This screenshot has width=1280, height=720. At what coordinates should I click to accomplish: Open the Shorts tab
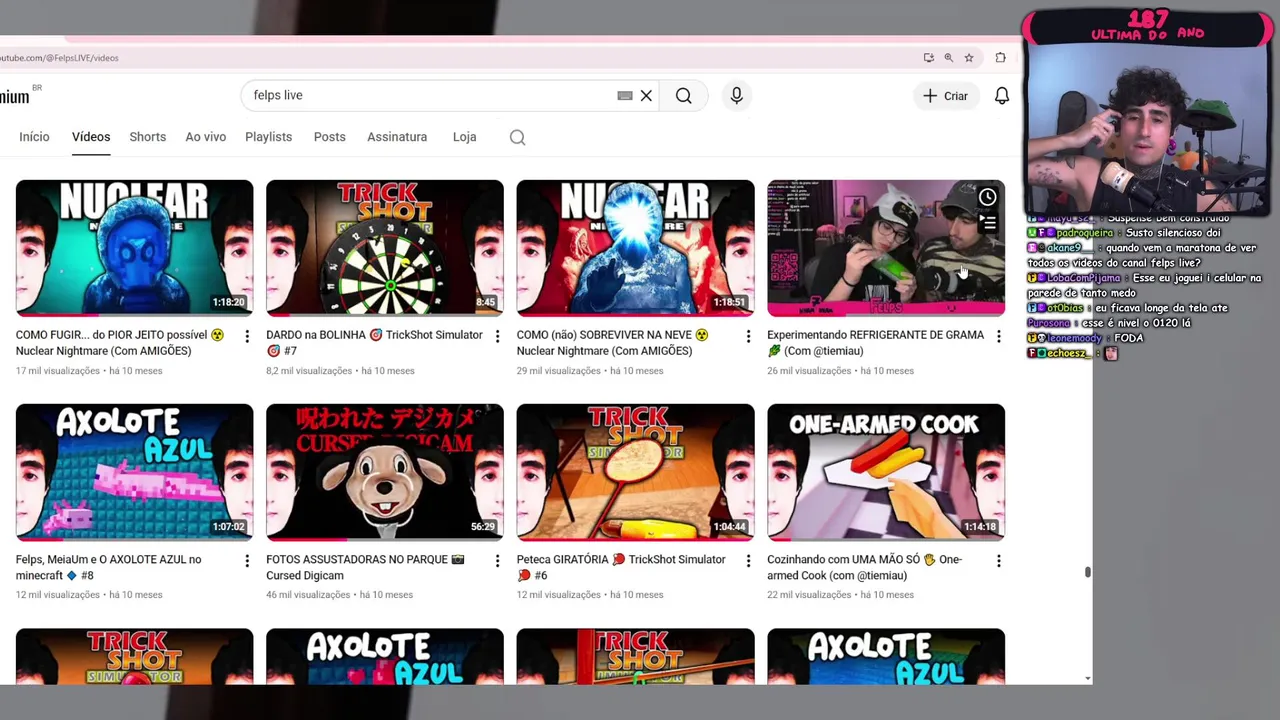click(x=148, y=137)
